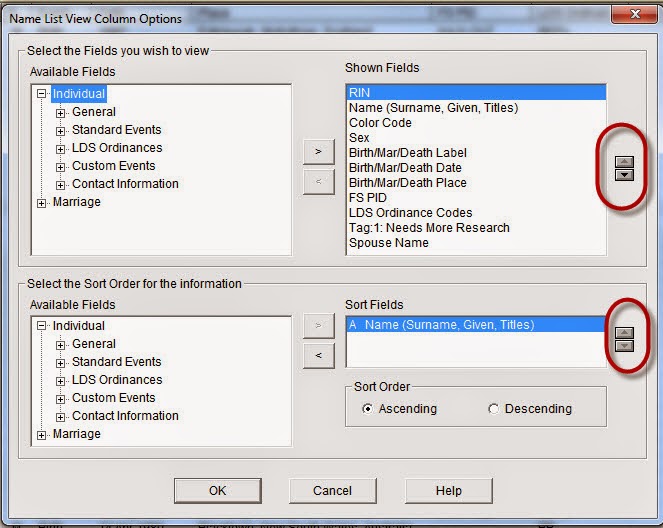Add field to Sort Fields with arrow
The image size is (663, 528).
pyautogui.click(x=318, y=325)
